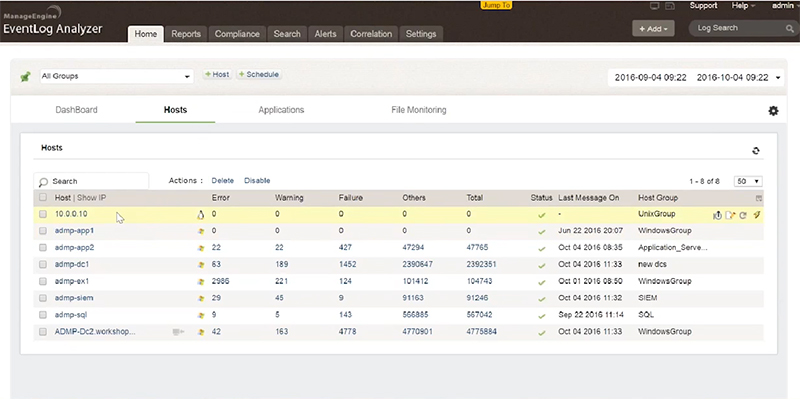Tick the checkbox for admp-sql
The height and width of the screenshot is (400, 800).
point(43,314)
